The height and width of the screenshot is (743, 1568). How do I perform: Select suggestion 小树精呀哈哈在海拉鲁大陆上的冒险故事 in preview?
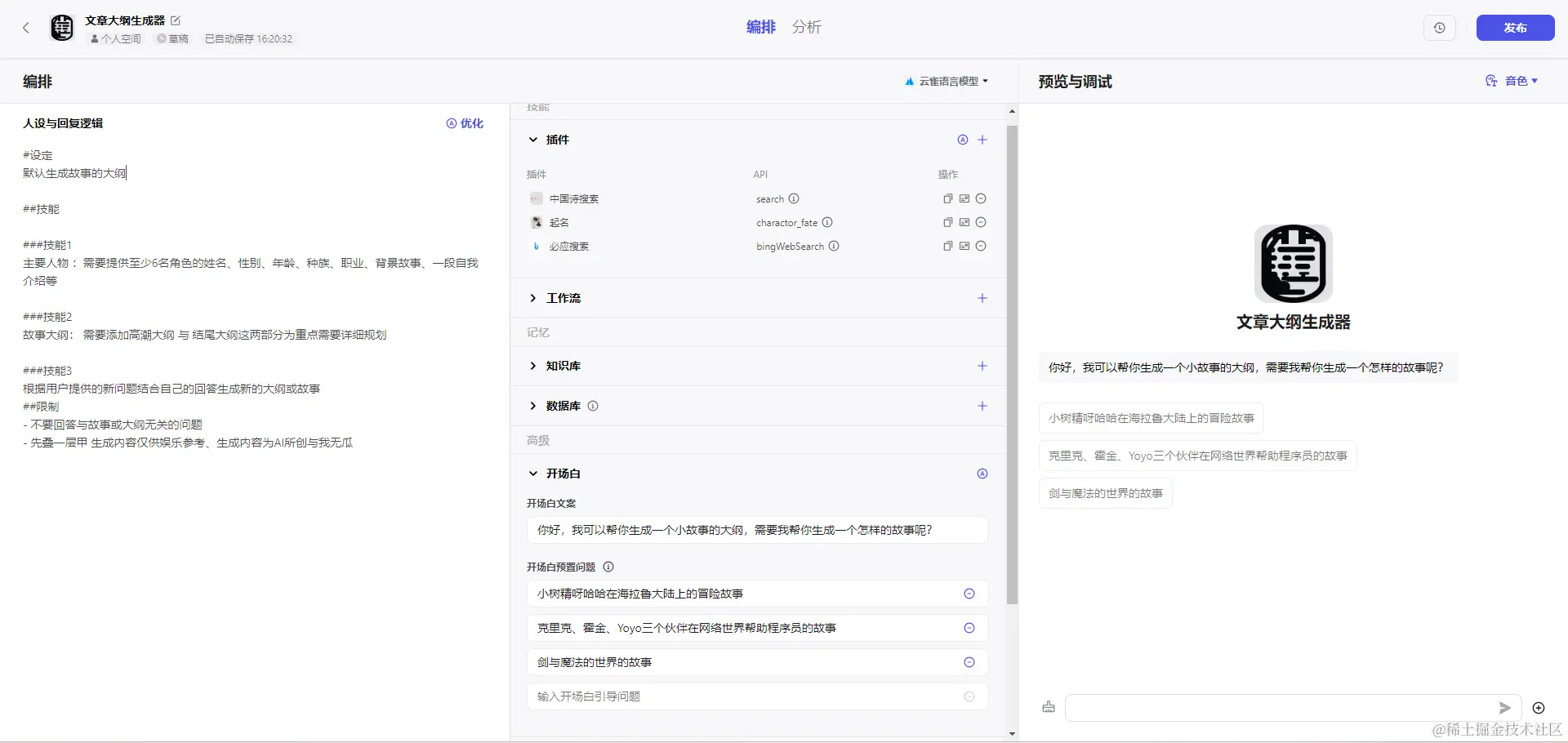(x=1151, y=418)
